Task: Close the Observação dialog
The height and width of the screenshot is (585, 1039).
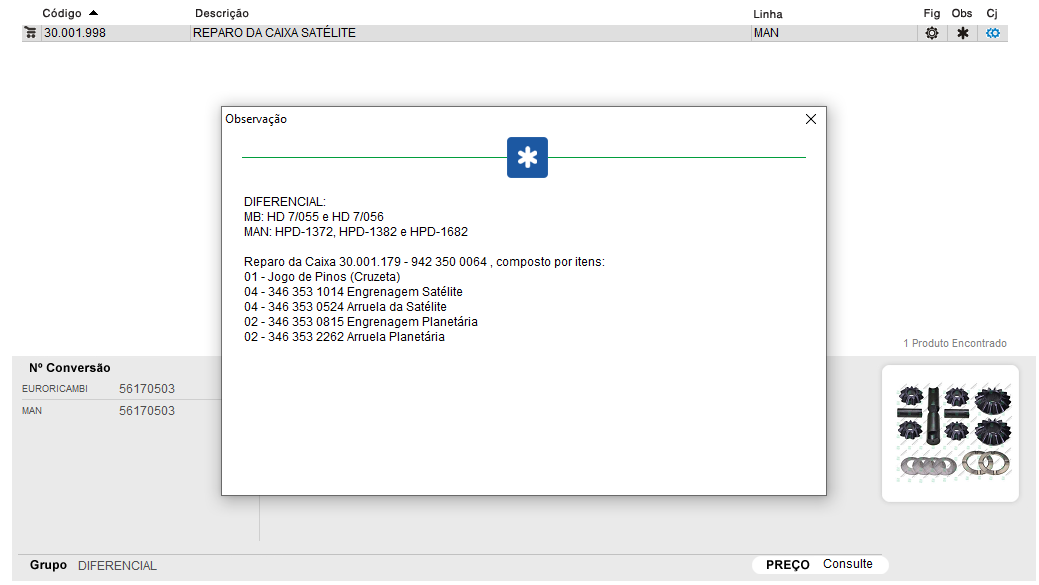Action: point(811,119)
